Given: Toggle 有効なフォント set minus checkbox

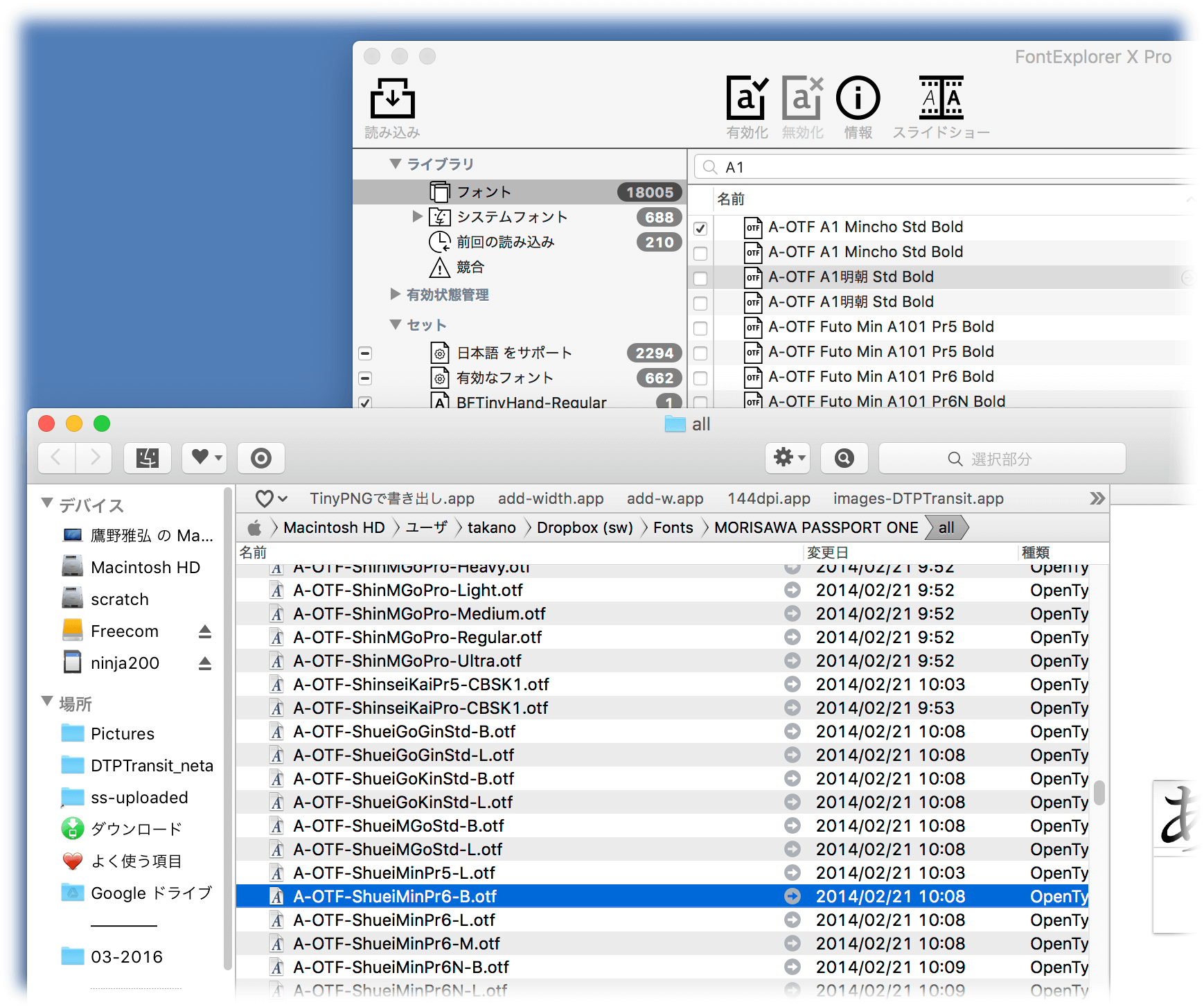Looking at the screenshot, I should coord(365,378).
